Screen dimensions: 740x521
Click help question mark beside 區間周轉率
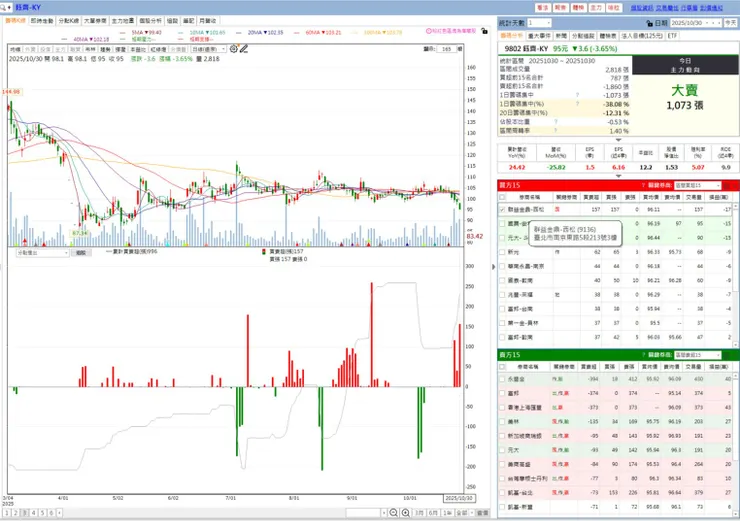pos(555,130)
